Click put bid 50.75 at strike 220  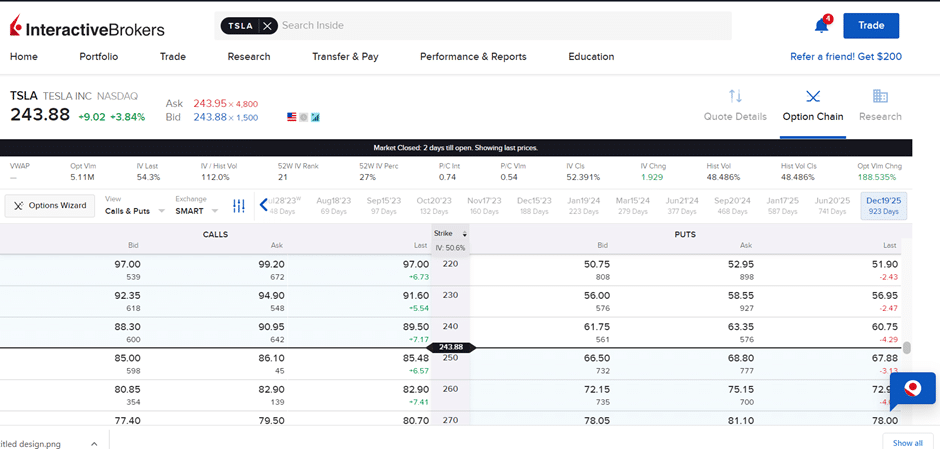point(596,264)
